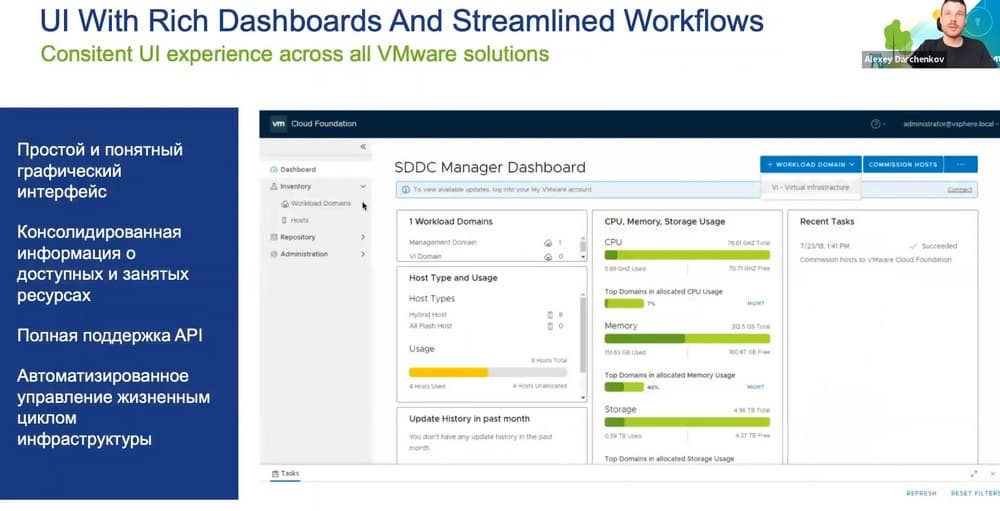1000x511 pixels.
Task: Click the VMware vm logo icon
Action: 278,124
